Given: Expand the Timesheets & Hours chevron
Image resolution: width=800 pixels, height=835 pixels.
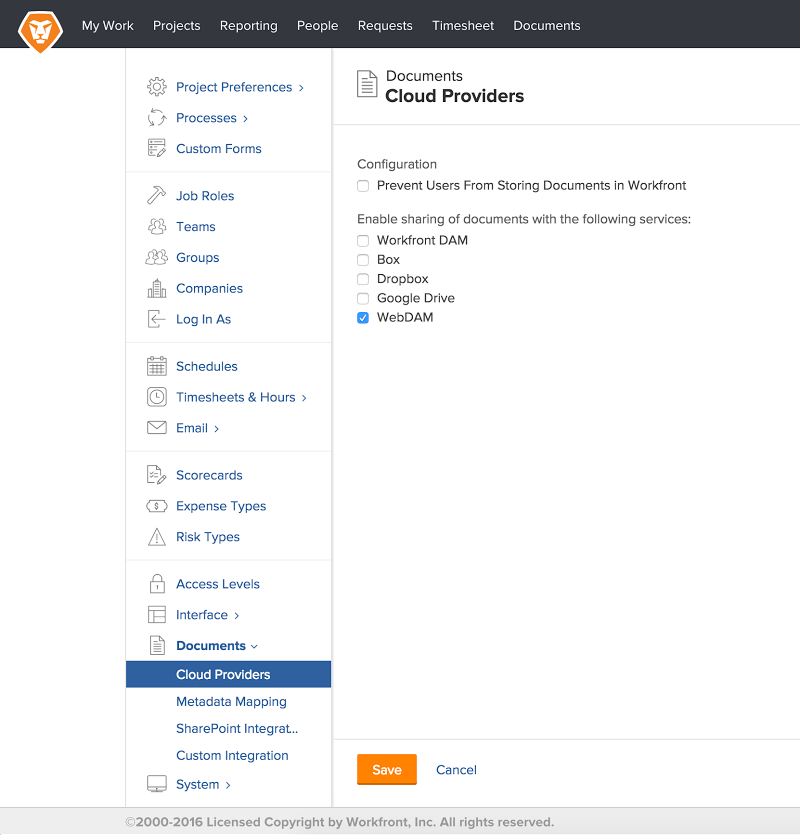Looking at the screenshot, I should 304,398.
